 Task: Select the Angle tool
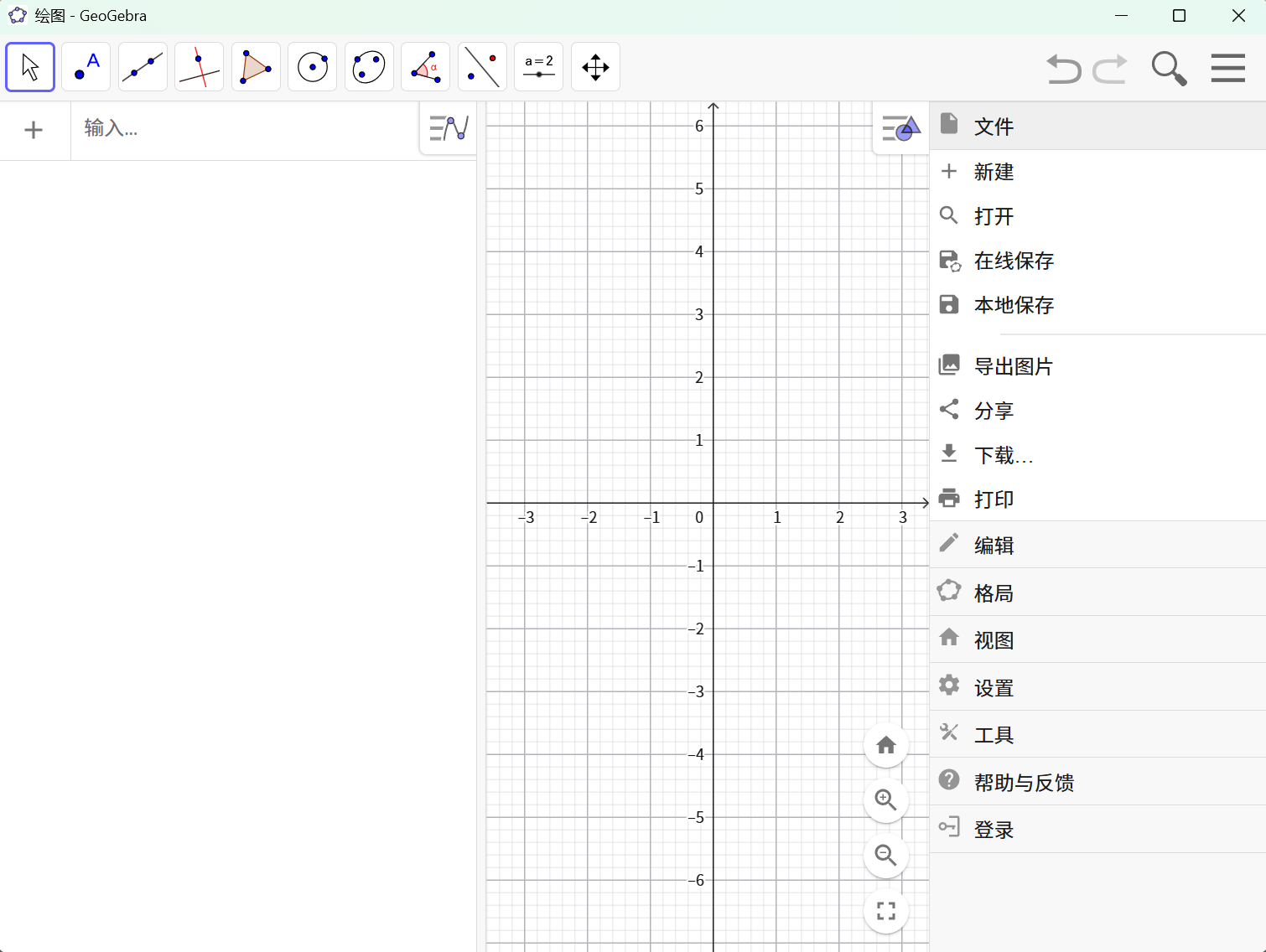tap(425, 66)
